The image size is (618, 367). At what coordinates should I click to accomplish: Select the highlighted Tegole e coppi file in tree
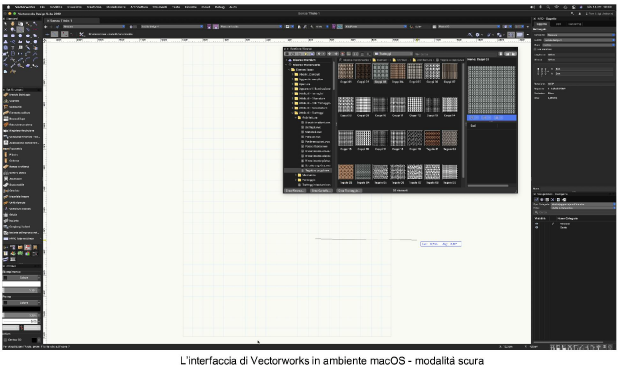[308, 170]
